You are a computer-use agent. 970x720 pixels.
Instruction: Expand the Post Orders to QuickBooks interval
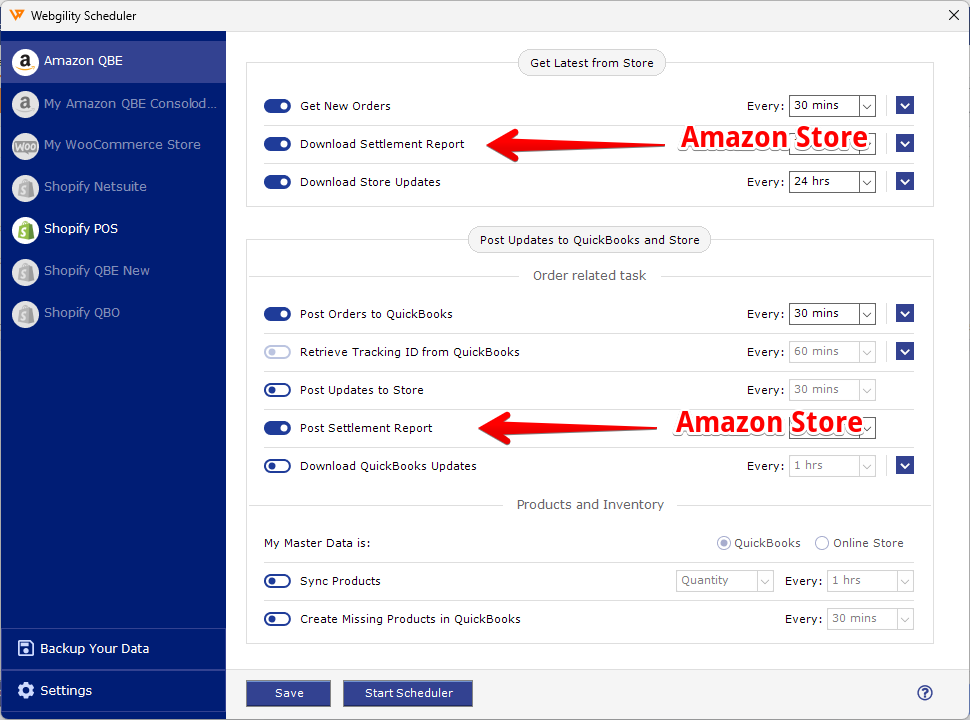[832, 314]
